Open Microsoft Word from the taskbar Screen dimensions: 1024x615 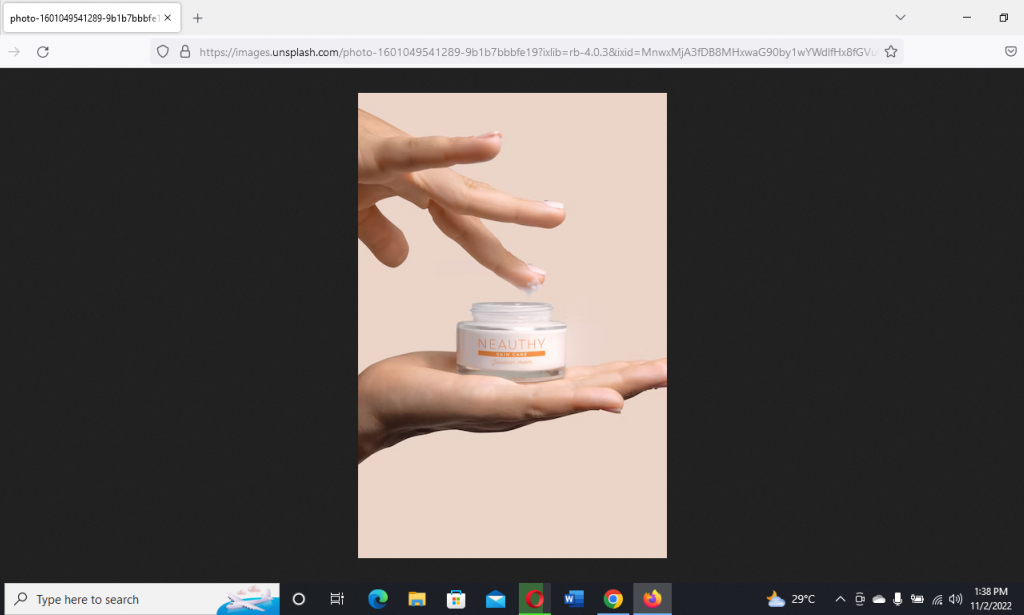click(x=573, y=599)
